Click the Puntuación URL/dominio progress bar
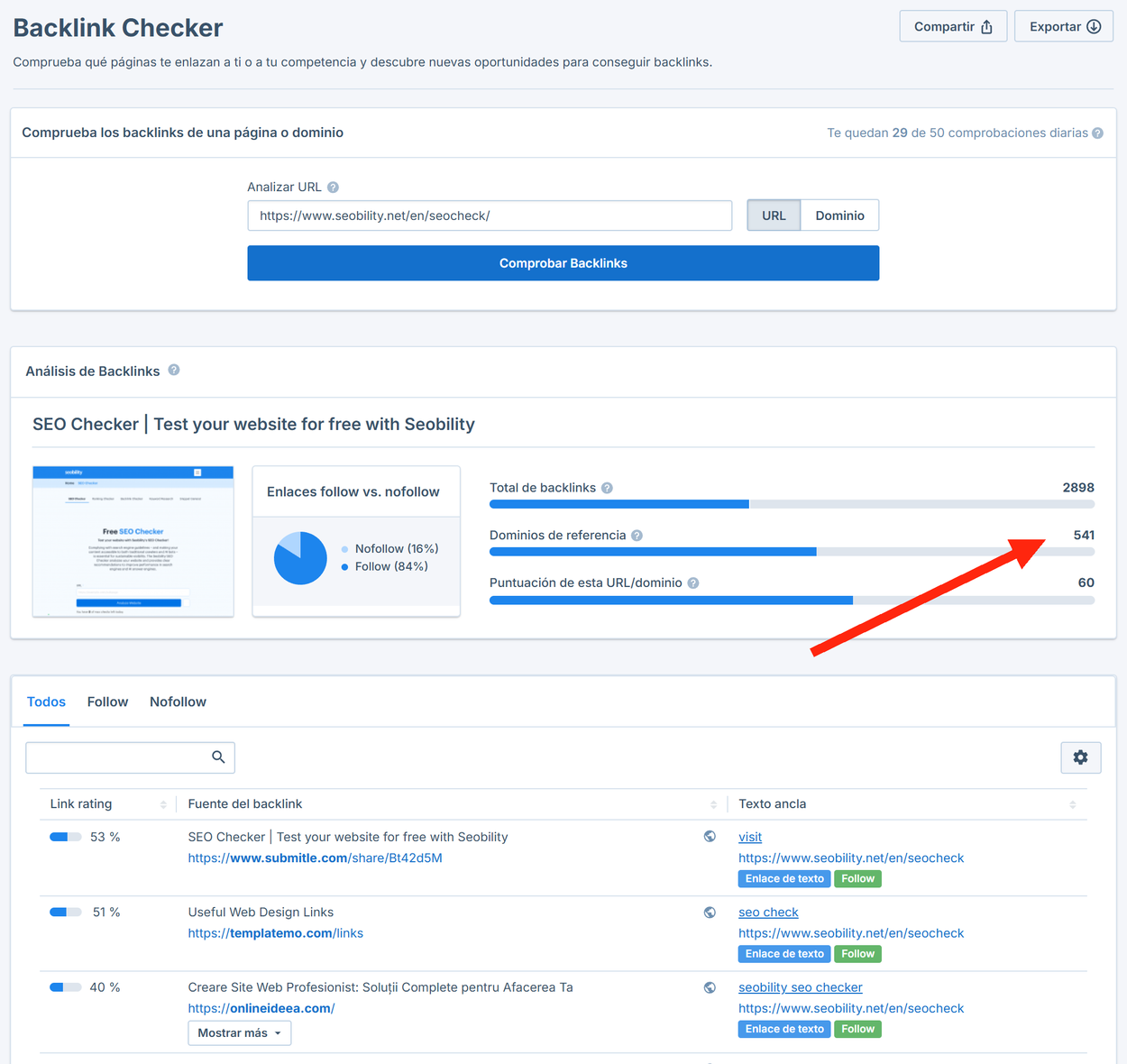The height and width of the screenshot is (1064, 1127). click(x=792, y=600)
